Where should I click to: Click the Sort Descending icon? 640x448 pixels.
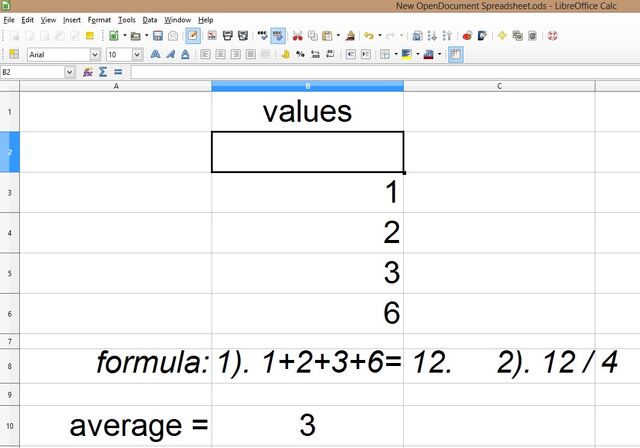click(447, 36)
